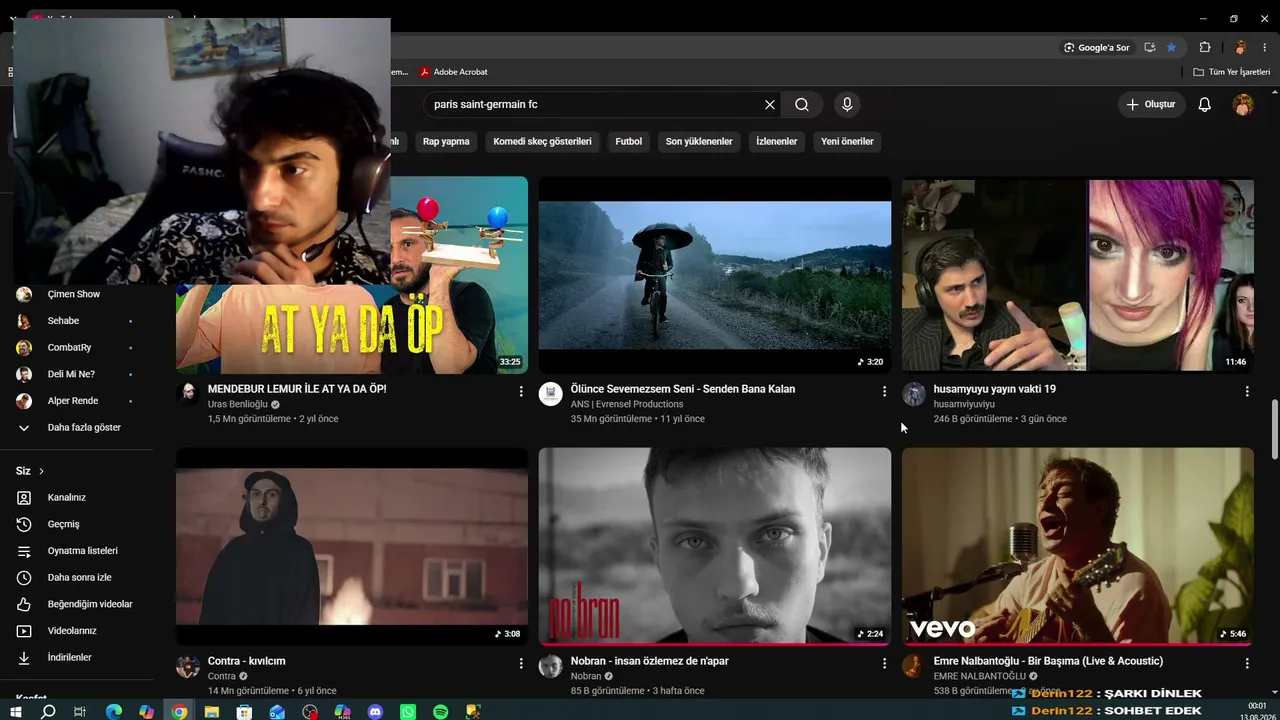Start voice search with the microphone icon
1280x720 pixels.
point(847,104)
